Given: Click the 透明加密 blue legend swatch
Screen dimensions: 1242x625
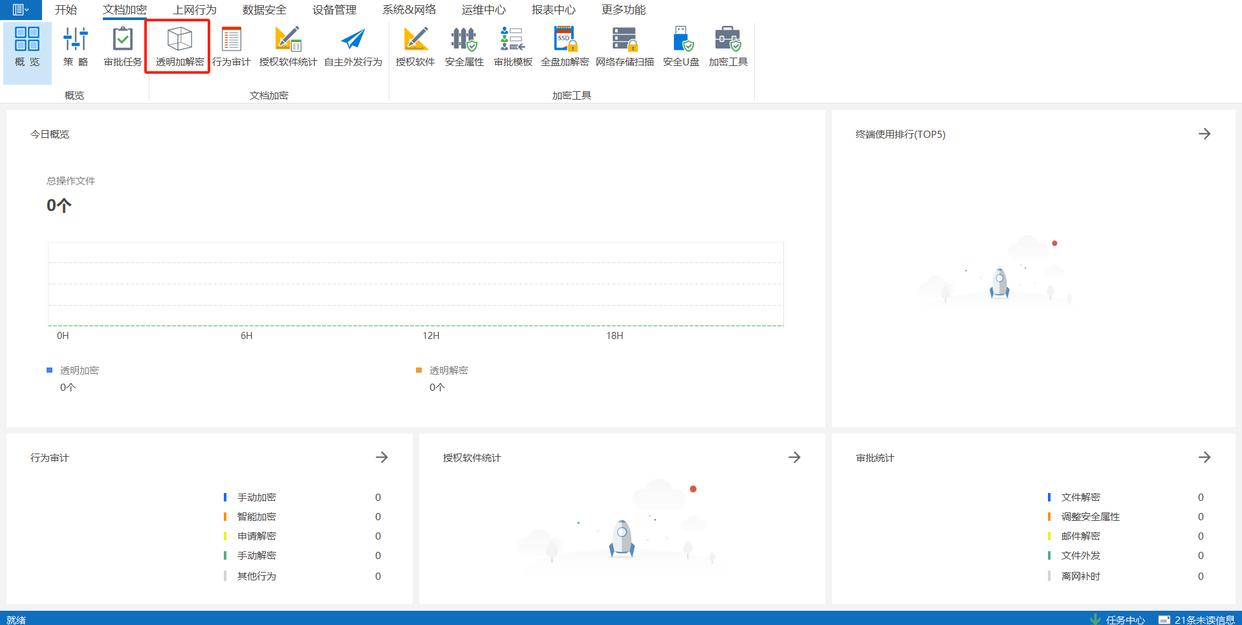Looking at the screenshot, I should click(x=50, y=370).
